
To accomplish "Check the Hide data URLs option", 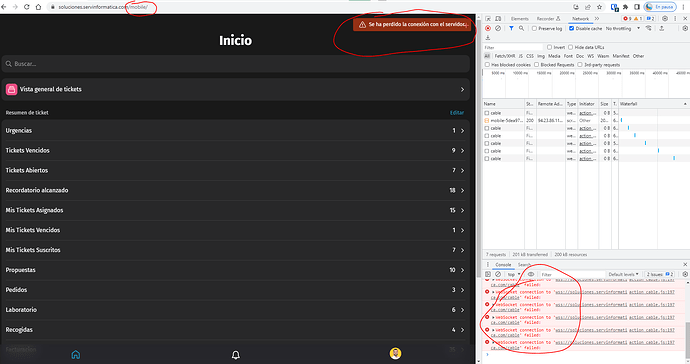I will pyautogui.click(x=570, y=47).
